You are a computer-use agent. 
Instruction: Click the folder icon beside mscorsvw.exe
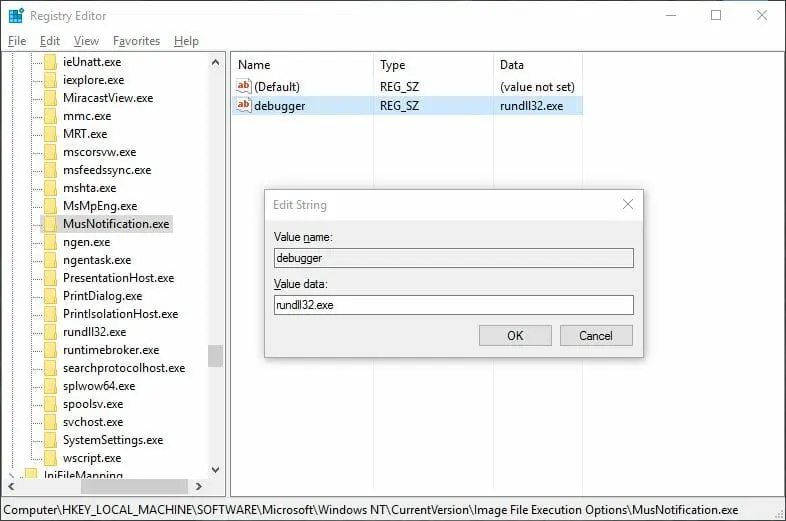[x=50, y=152]
